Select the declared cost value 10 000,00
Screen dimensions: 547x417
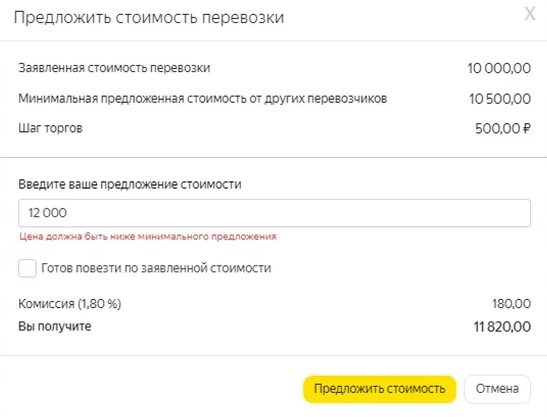coord(499,68)
